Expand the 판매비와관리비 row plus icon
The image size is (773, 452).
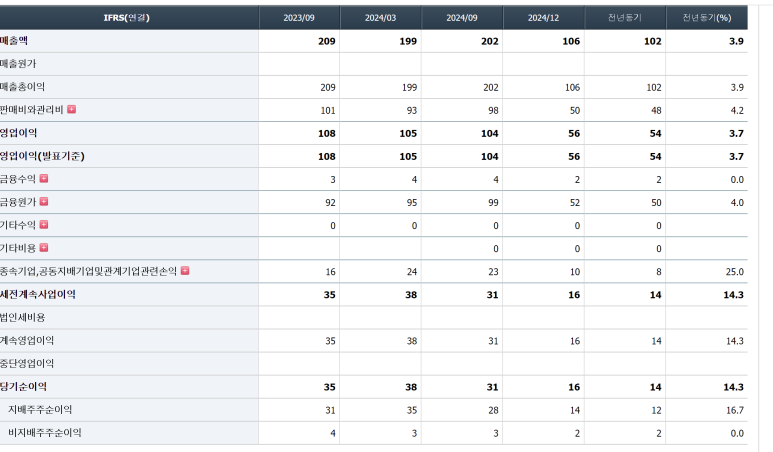point(71,109)
